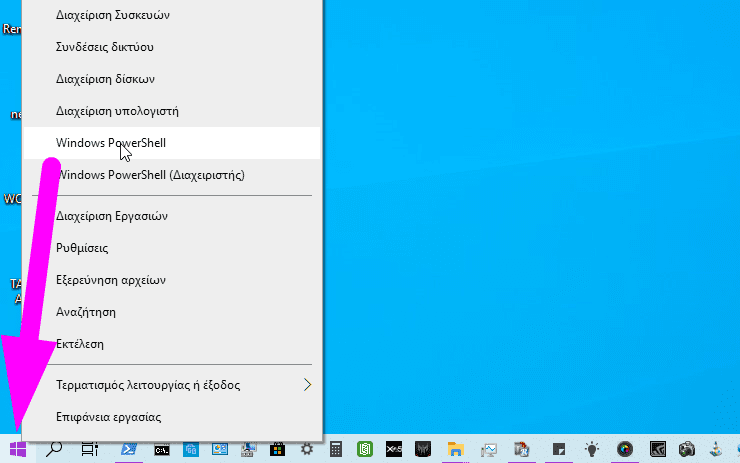Open the X-S black taskbar icon
This screenshot has height=463, width=740.
[394, 449]
